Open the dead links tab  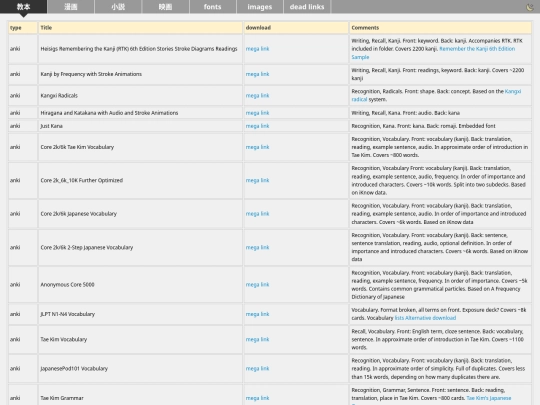(307, 7)
